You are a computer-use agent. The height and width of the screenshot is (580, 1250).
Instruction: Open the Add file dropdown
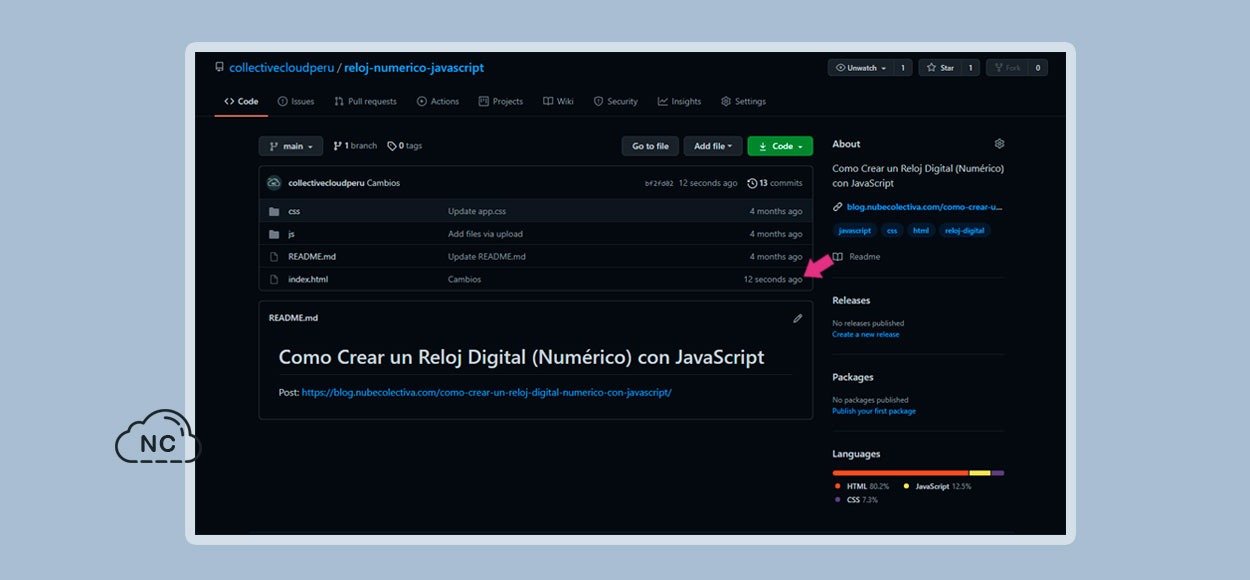point(713,146)
